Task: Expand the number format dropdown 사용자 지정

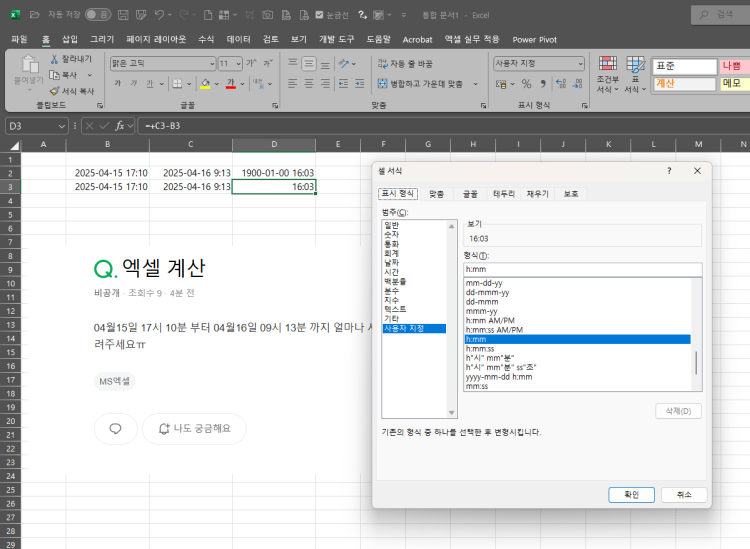Action: 580,63
